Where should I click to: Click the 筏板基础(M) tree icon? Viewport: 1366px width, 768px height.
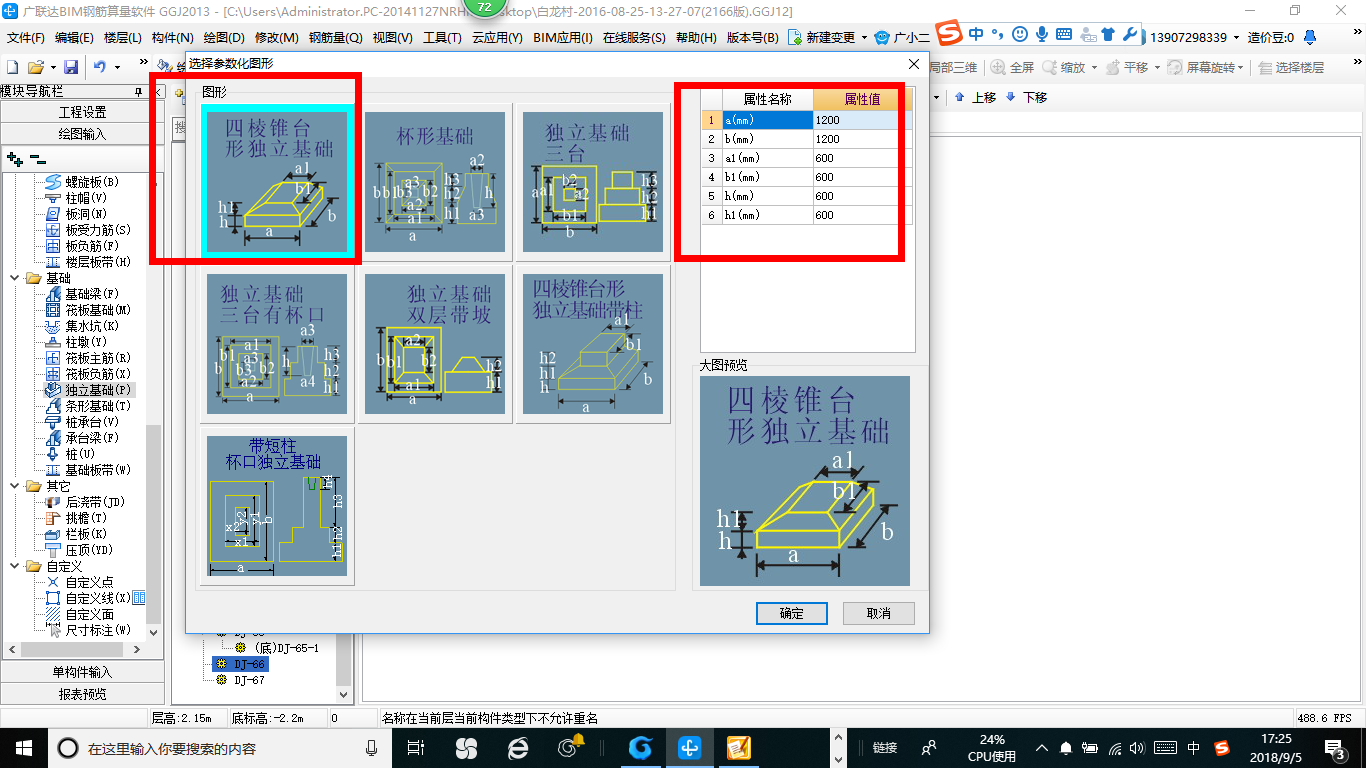tap(54, 310)
